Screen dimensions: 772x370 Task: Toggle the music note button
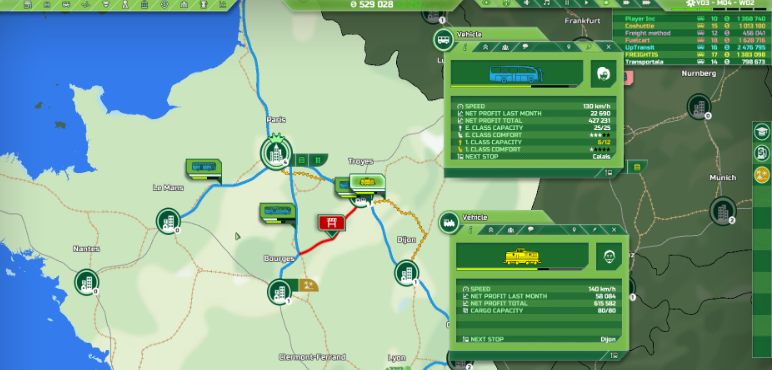[x=547, y=3]
